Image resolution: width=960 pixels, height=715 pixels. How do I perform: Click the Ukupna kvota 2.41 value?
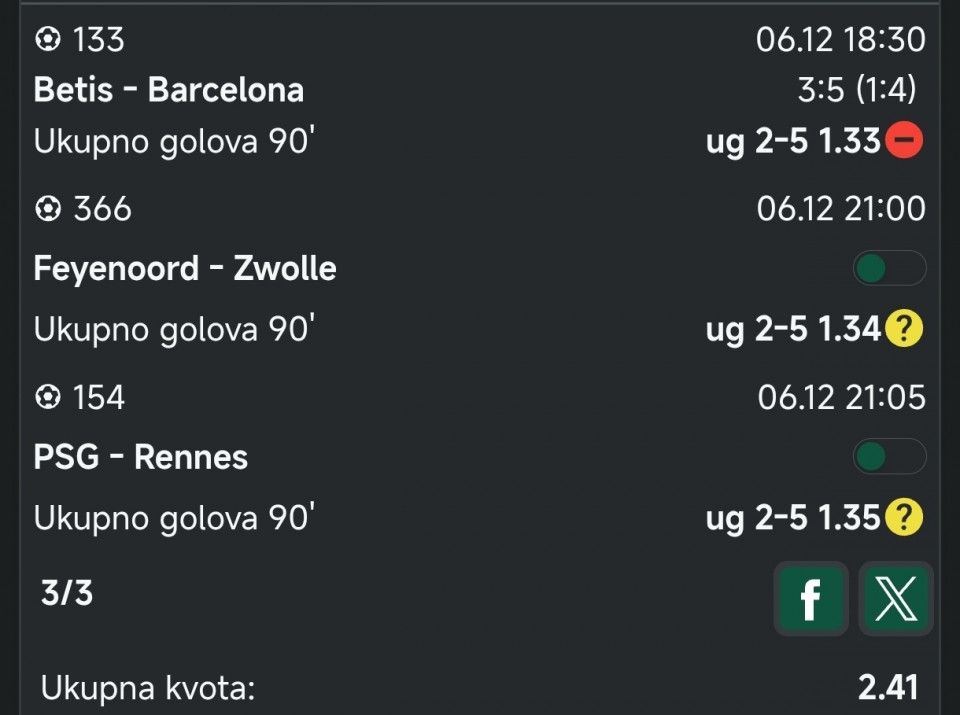887,688
